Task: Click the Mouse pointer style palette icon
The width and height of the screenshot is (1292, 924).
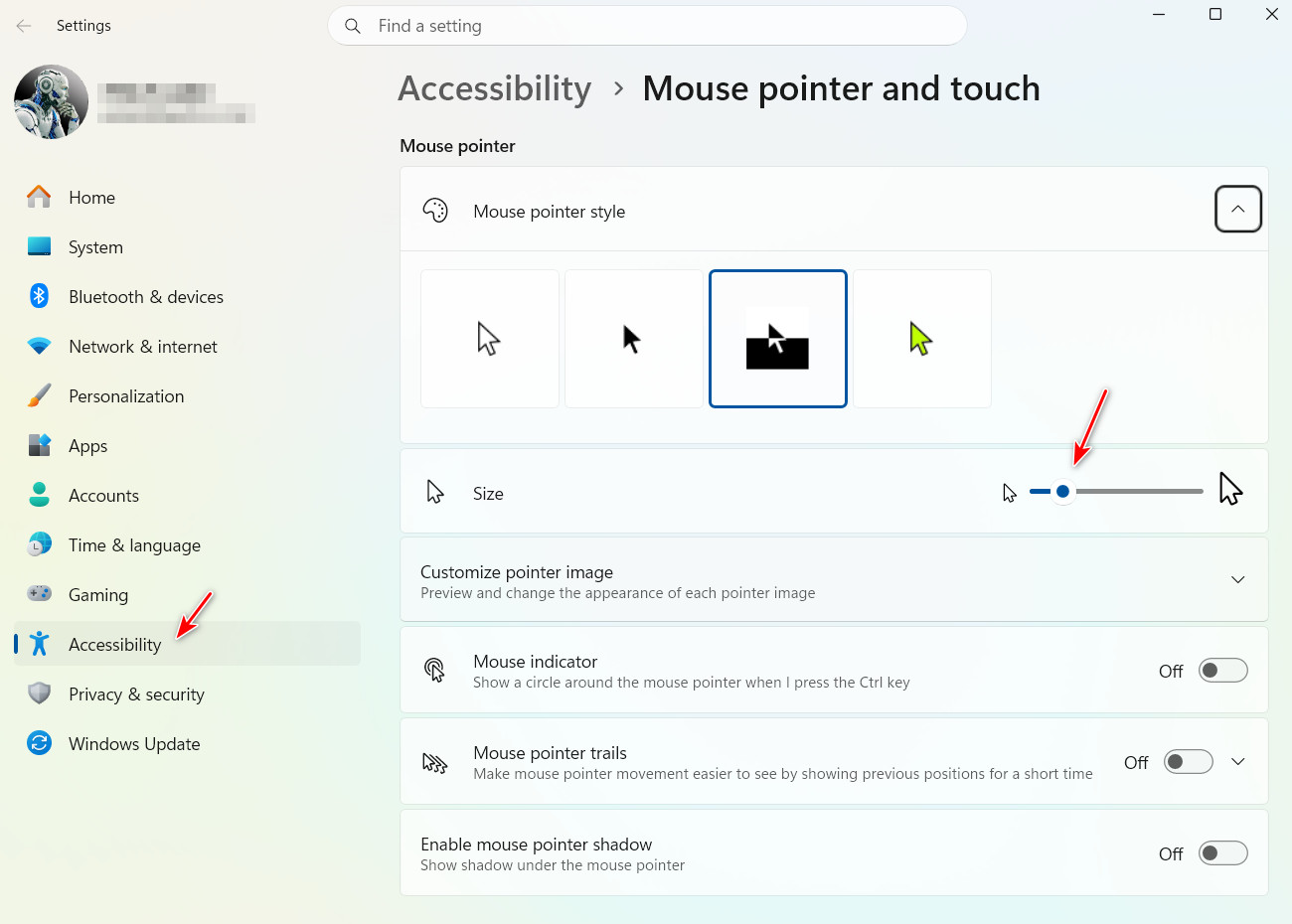Action: point(435,211)
